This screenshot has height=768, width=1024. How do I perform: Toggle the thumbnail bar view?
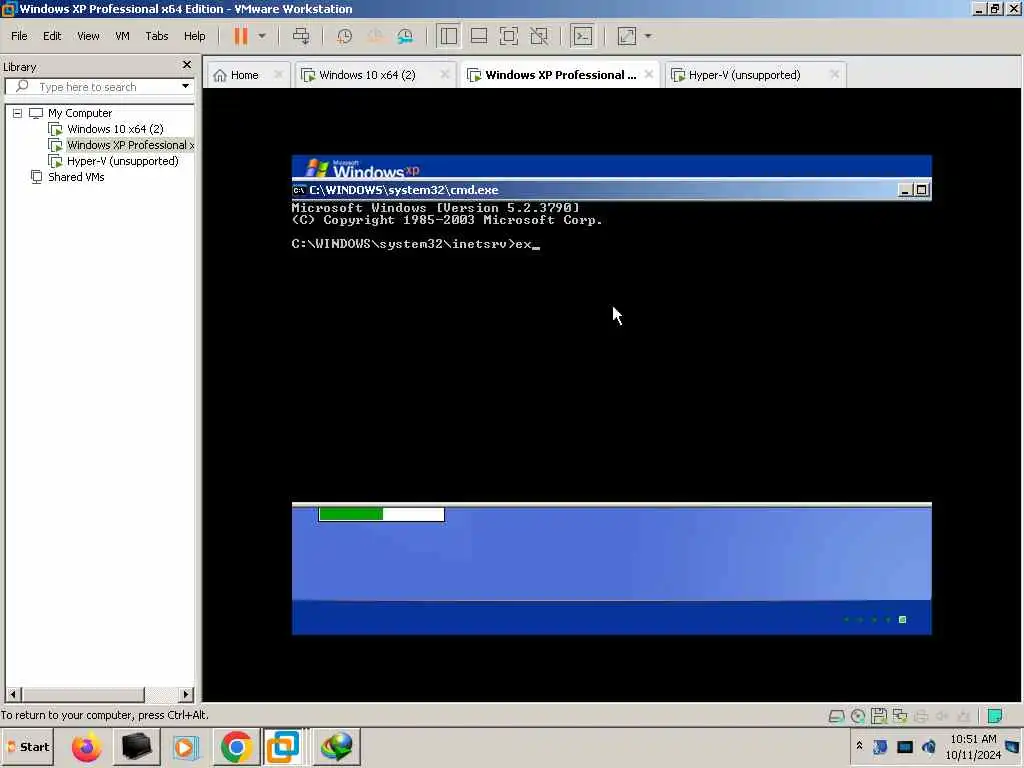click(479, 36)
